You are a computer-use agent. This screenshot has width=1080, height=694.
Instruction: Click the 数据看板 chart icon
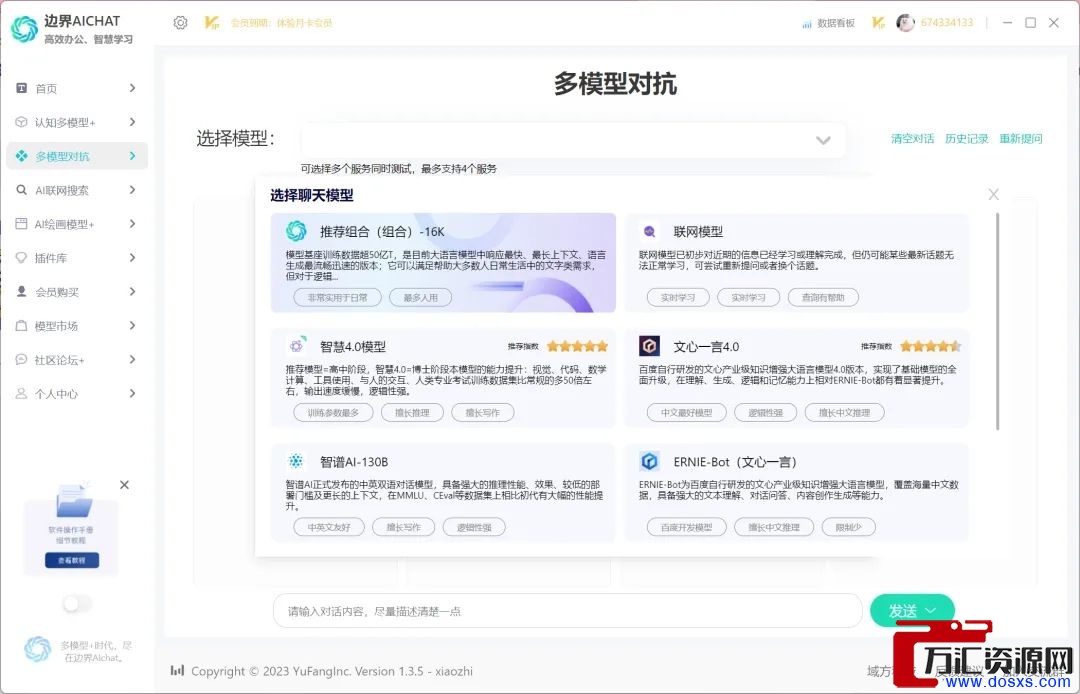pos(807,23)
